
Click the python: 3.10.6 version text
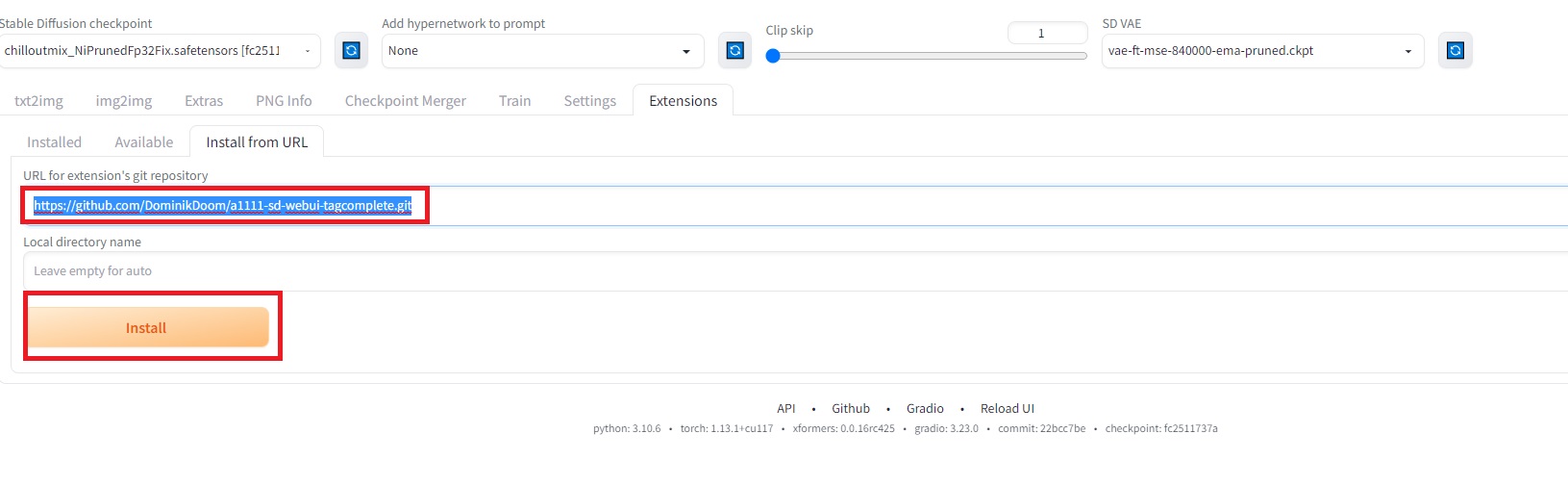[x=627, y=429]
